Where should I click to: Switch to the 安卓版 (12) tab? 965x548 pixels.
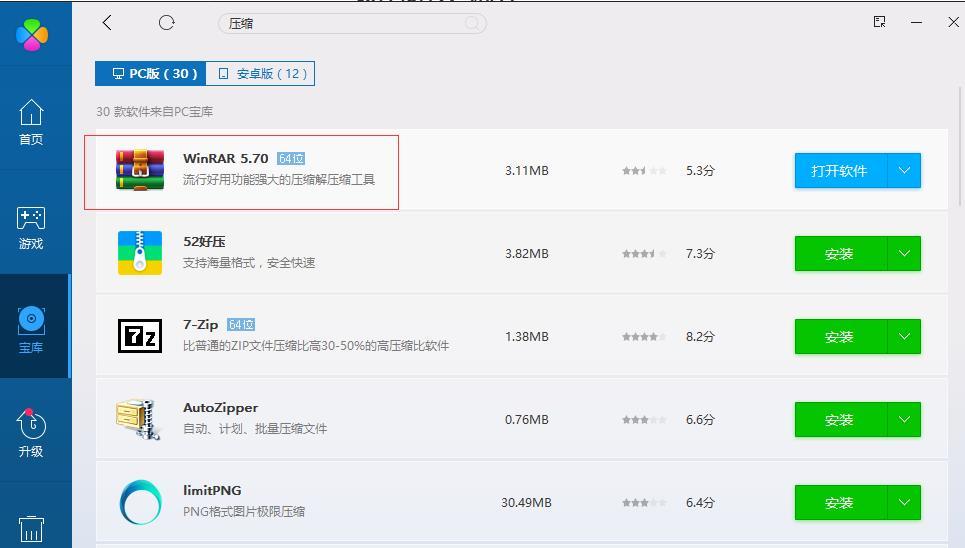pyautogui.click(x=260, y=73)
